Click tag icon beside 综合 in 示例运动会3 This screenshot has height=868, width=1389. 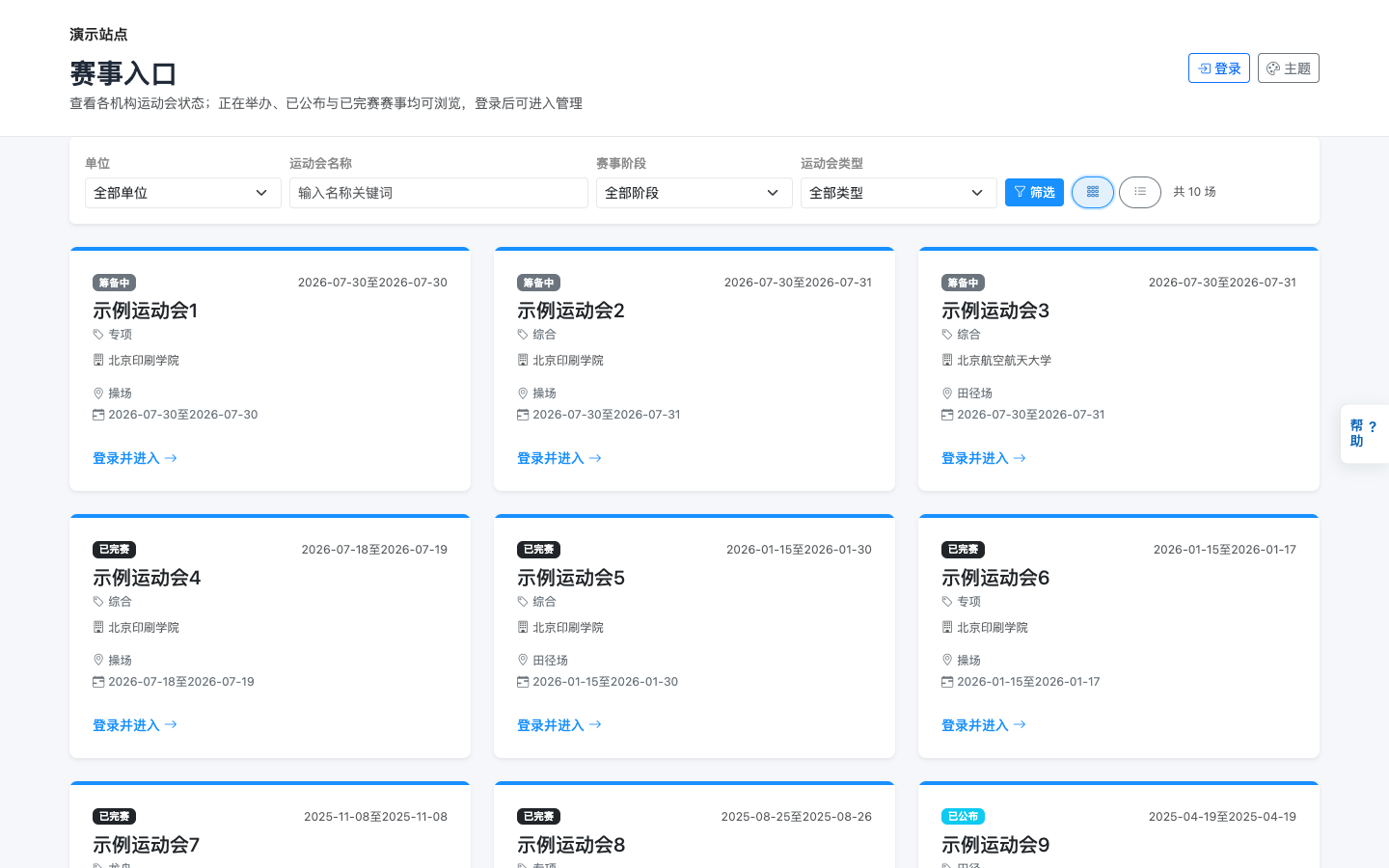[947, 335]
